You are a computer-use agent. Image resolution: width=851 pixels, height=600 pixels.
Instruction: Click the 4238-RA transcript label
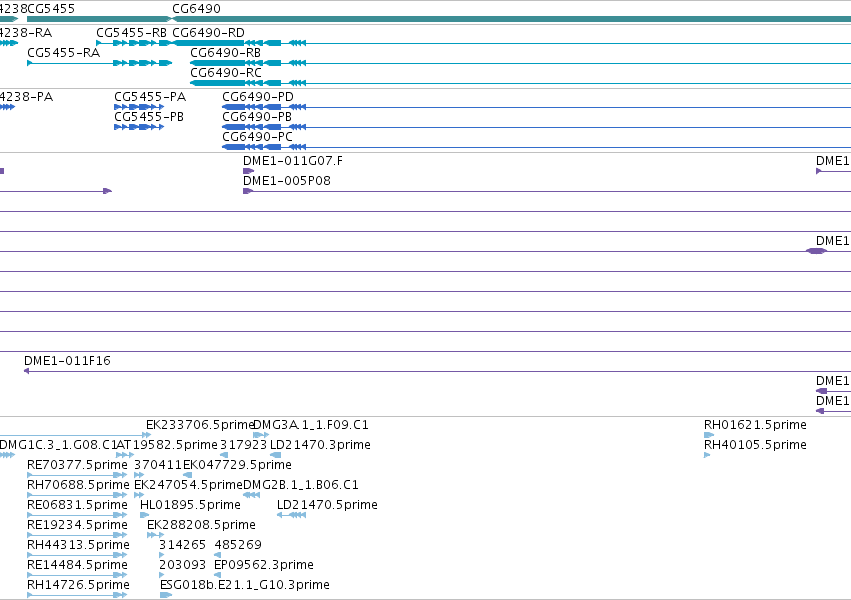(x=26, y=33)
